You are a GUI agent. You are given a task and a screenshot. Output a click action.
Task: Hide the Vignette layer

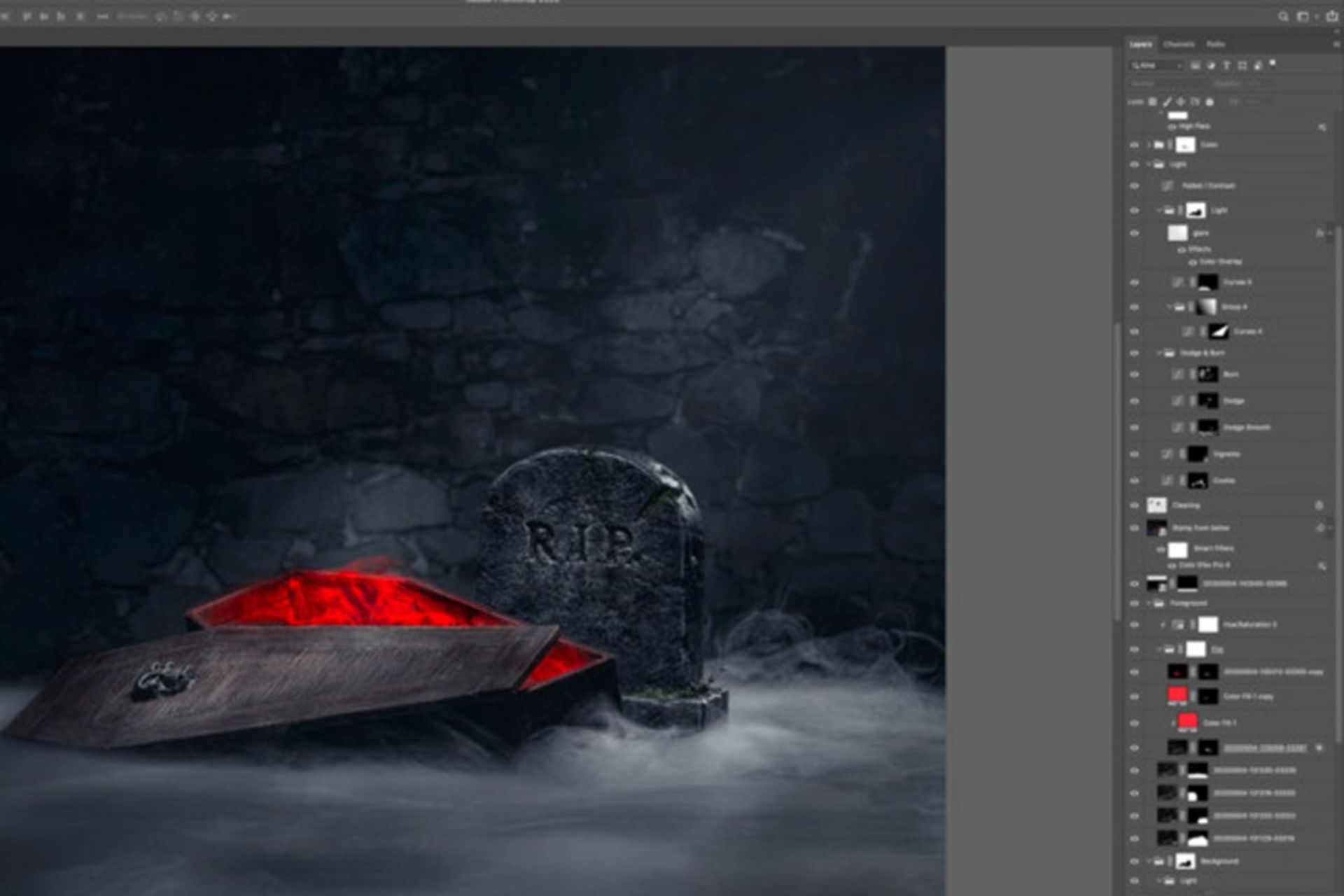pos(1135,454)
